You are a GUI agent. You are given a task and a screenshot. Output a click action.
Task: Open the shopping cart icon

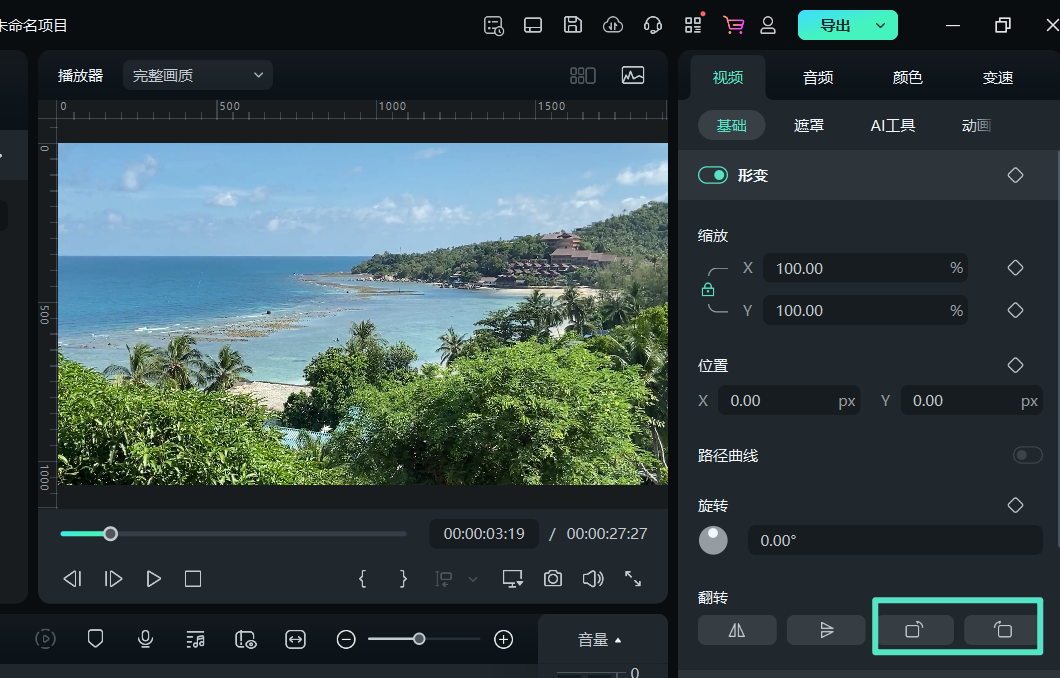[734, 25]
